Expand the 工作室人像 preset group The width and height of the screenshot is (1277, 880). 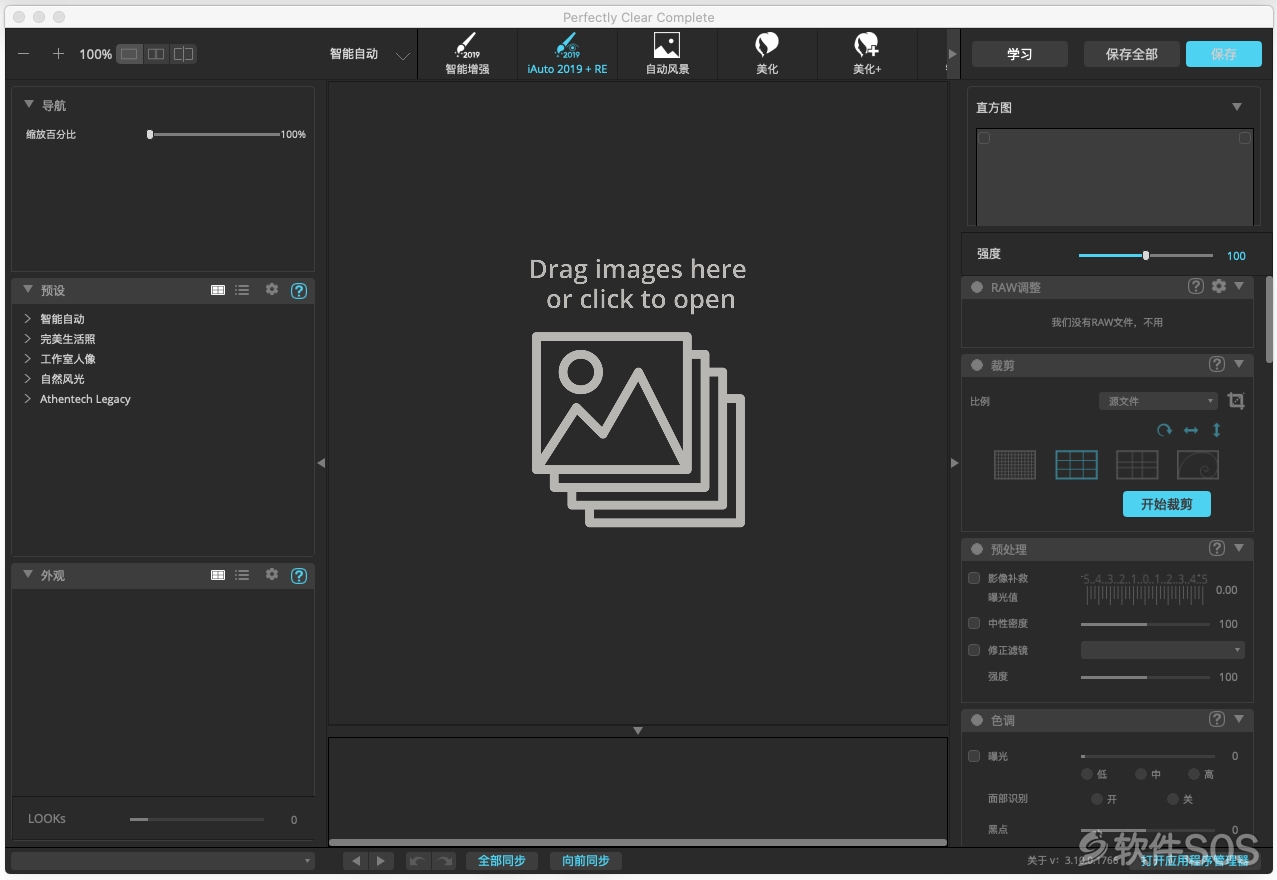[x=27, y=359]
